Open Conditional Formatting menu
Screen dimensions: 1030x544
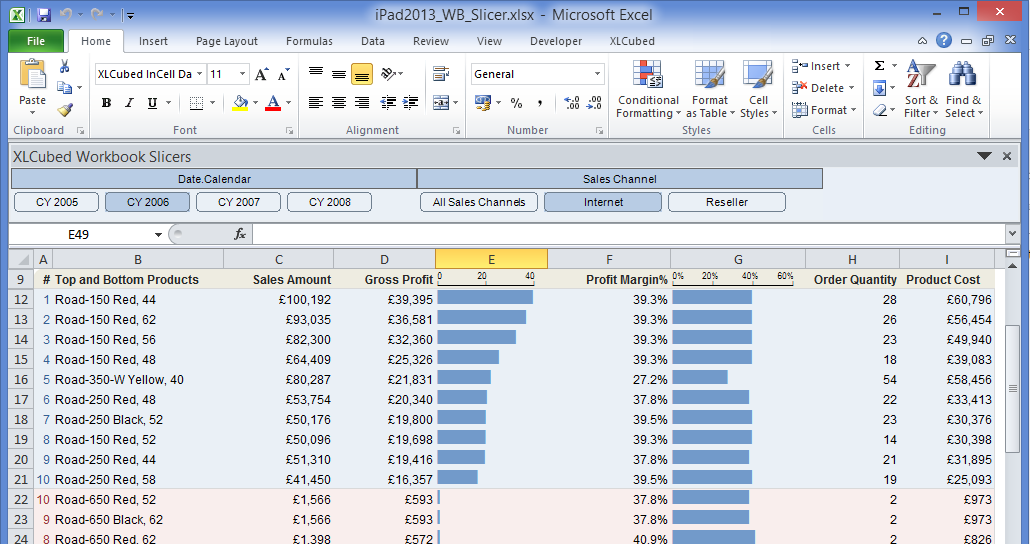pos(648,89)
